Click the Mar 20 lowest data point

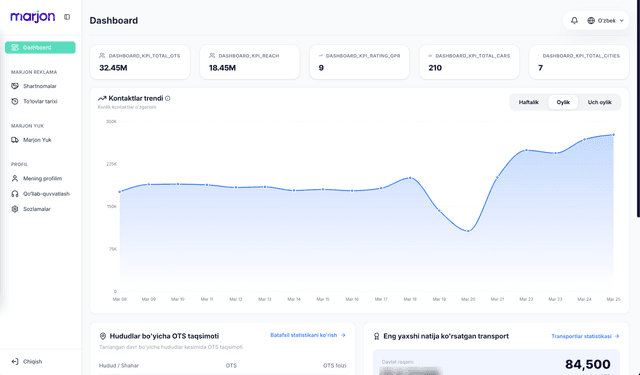[x=468, y=231]
